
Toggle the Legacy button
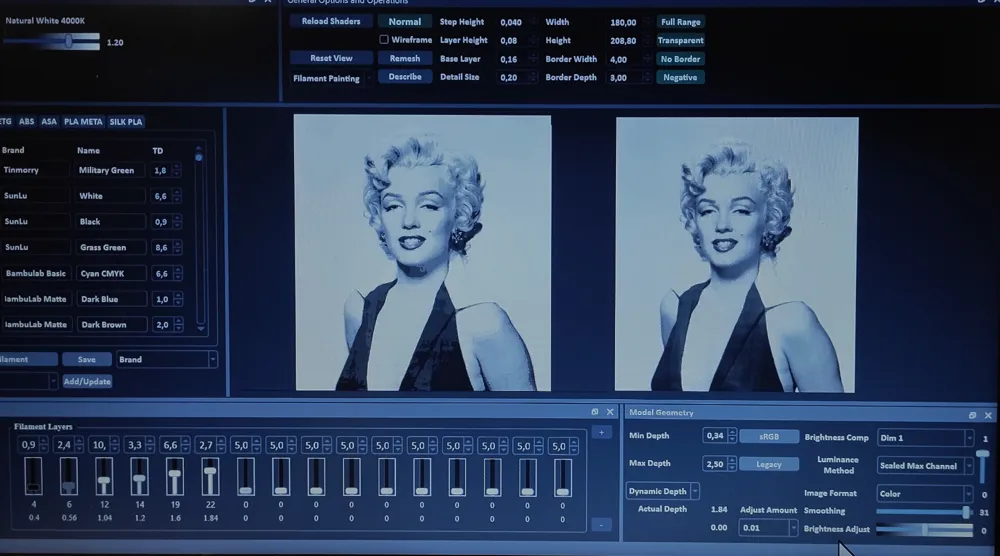(769, 464)
